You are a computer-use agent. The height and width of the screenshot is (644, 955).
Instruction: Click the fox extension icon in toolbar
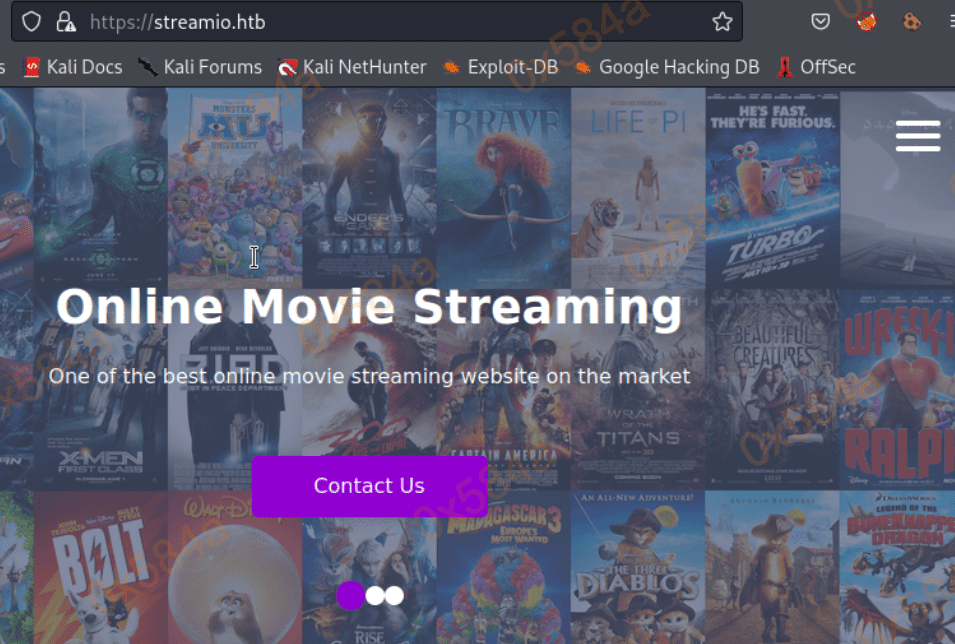(866, 21)
